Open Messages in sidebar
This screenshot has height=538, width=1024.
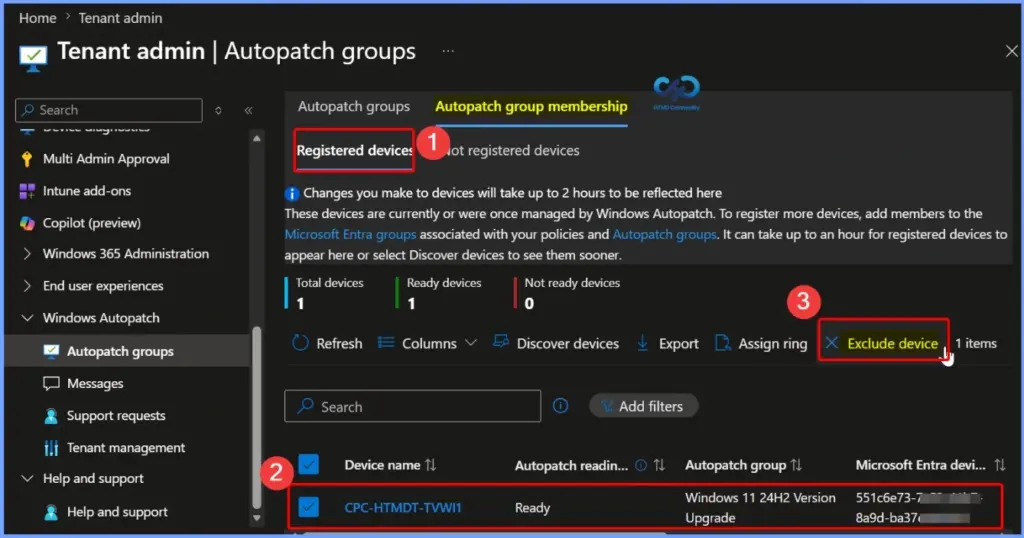tap(95, 383)
